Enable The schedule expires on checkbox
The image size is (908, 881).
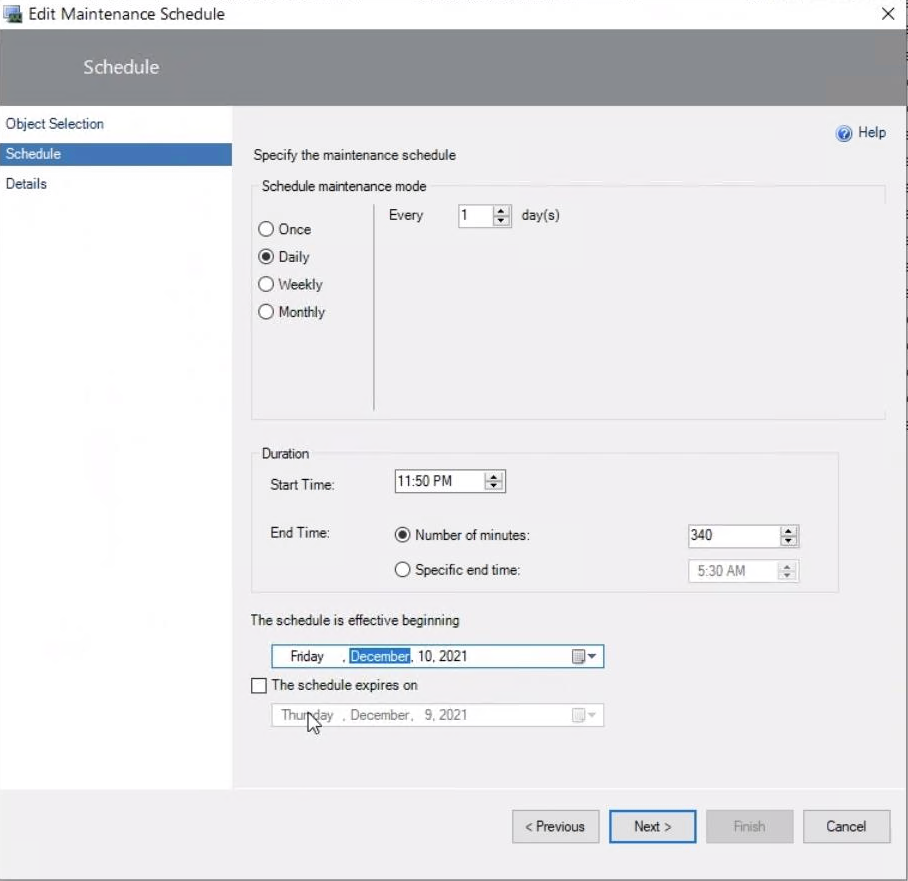259,686
